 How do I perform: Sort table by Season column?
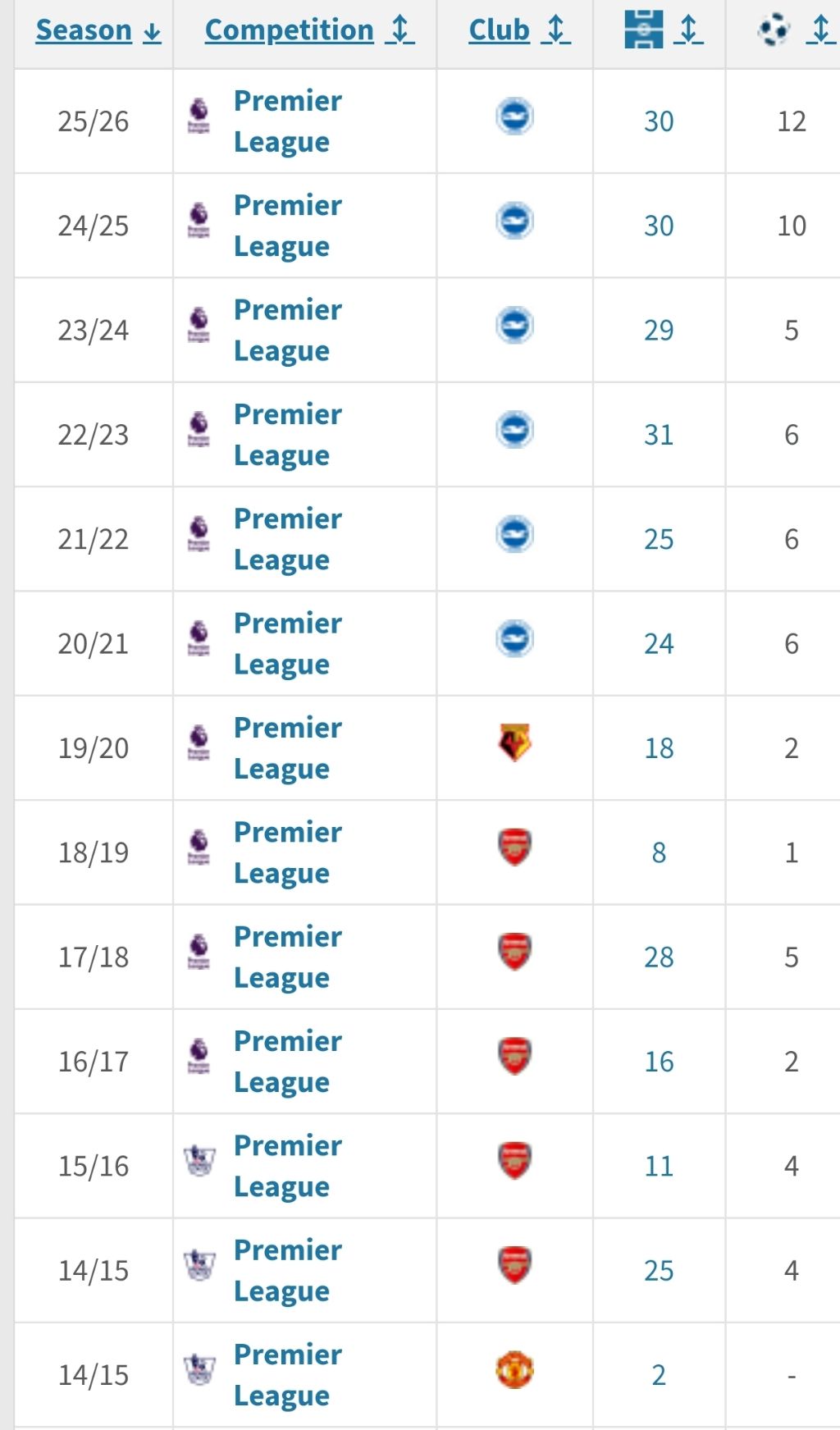98,30
